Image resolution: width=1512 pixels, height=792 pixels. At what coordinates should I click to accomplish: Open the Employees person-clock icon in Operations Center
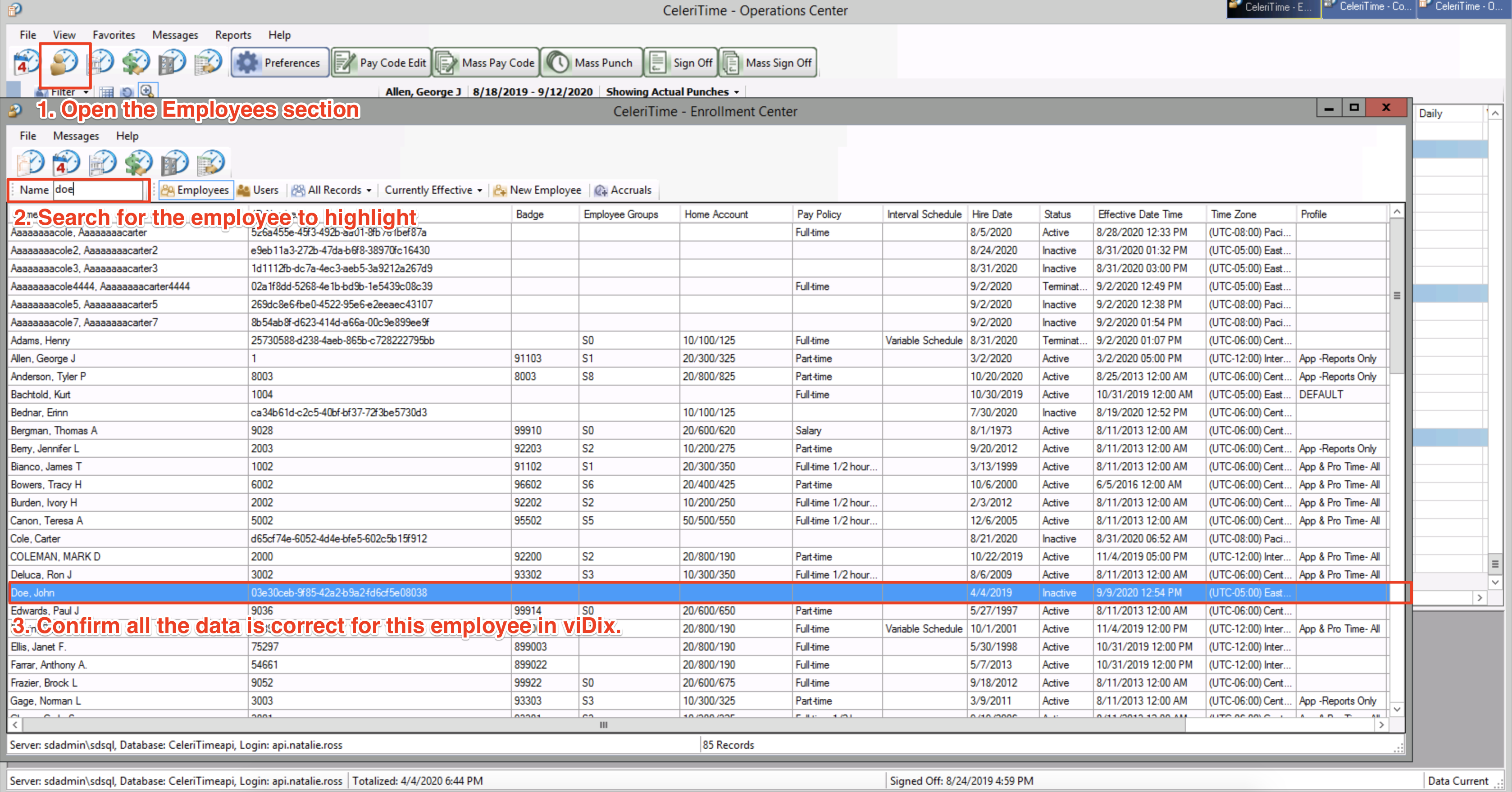point(64,62)
